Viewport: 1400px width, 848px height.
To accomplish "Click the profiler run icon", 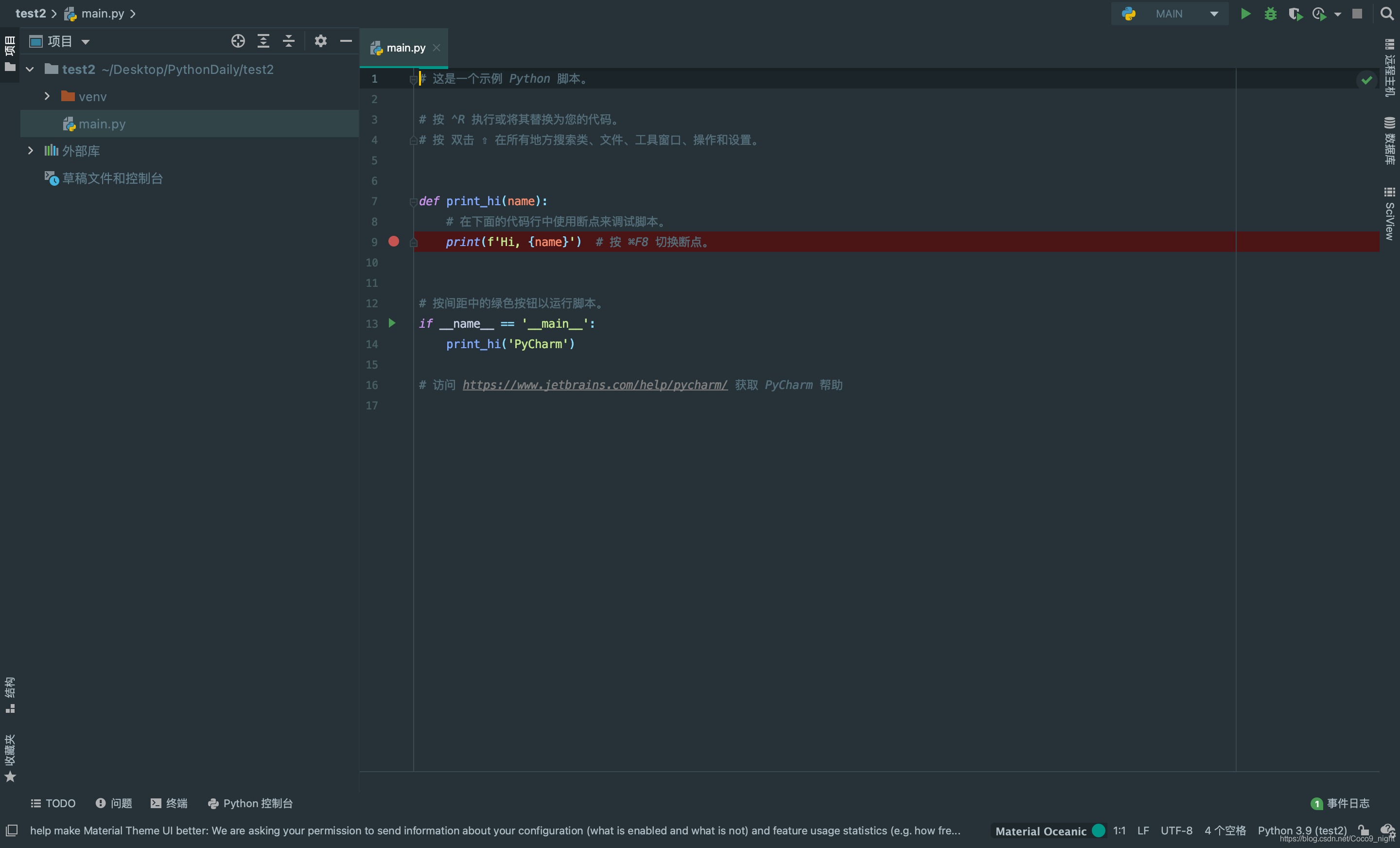I will pos(1319,14).
